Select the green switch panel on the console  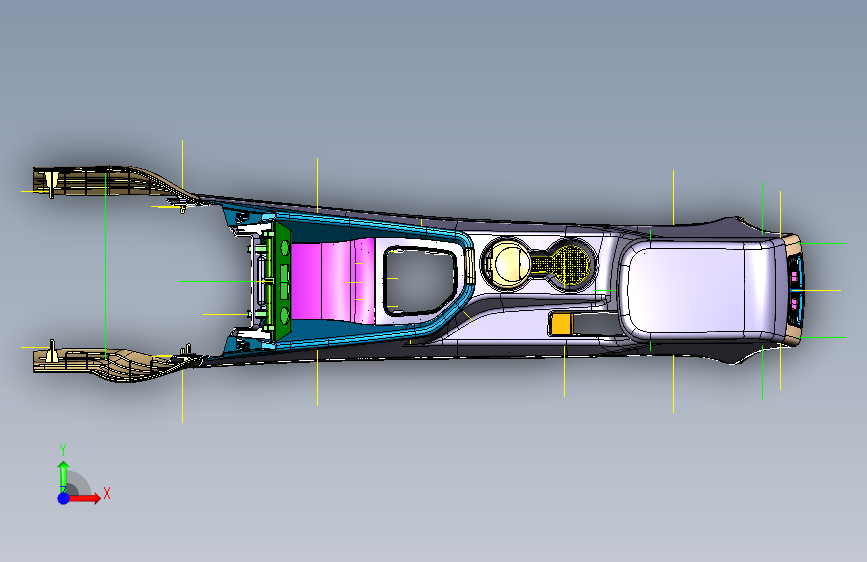point(281,281)
